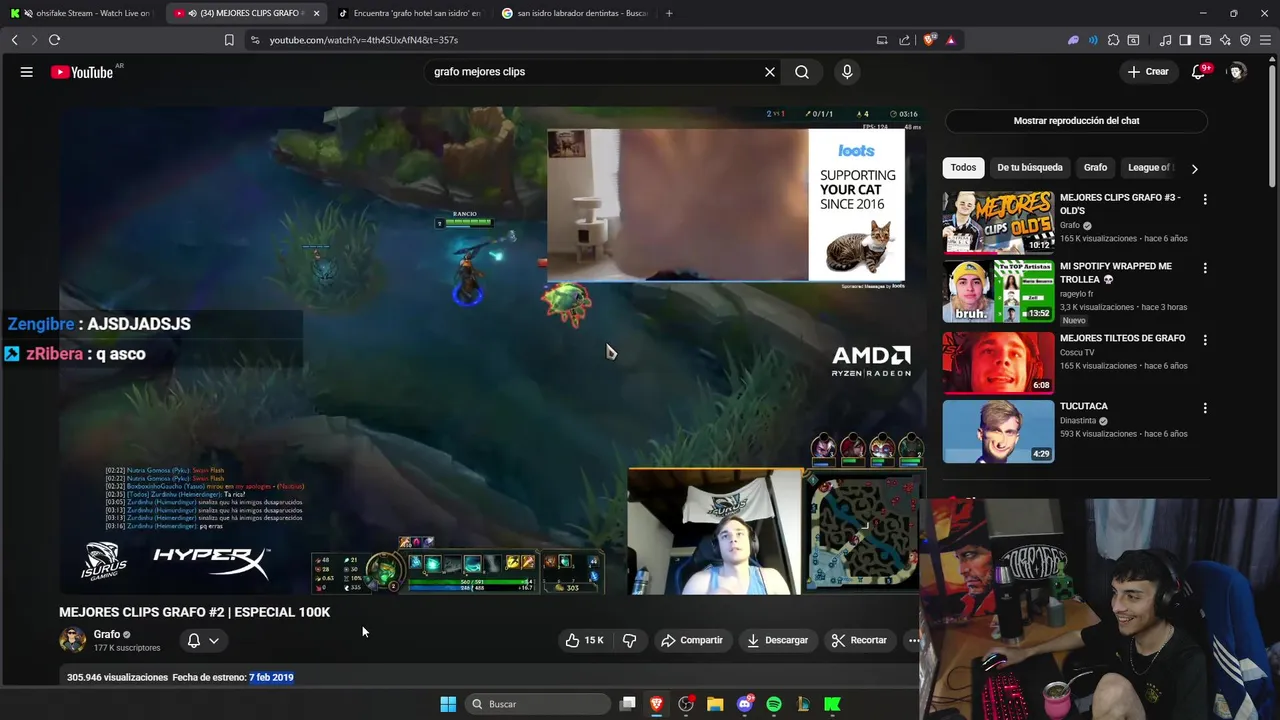
Task: Open browser main menu hamburger
Action: (x=1265, y=40)
